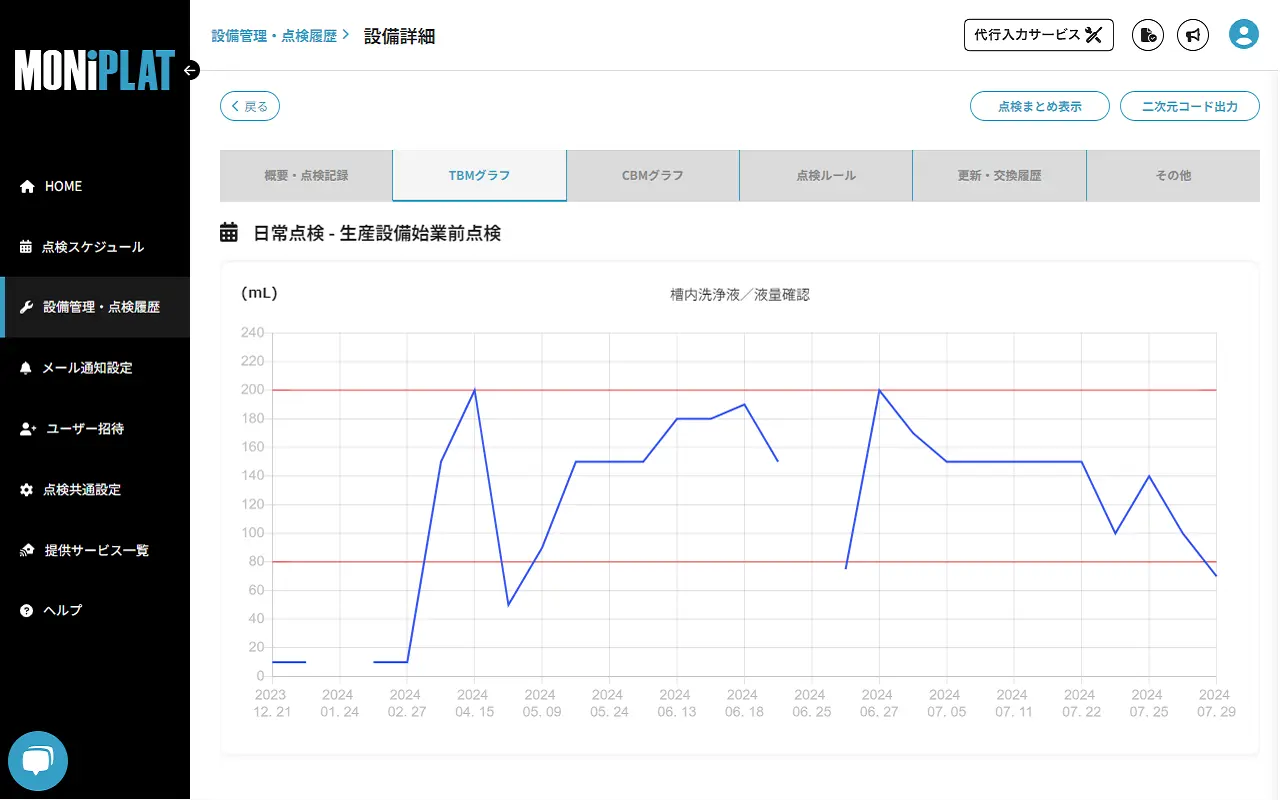Viewport: 1280px width, 800px height.
Task: Open the bell icon for メール通知設定
Action: 24,367
